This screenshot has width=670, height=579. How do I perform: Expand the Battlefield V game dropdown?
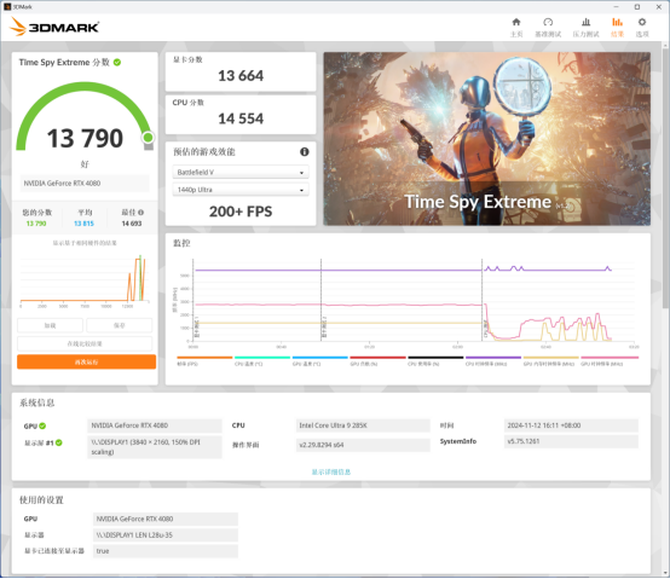241,172
